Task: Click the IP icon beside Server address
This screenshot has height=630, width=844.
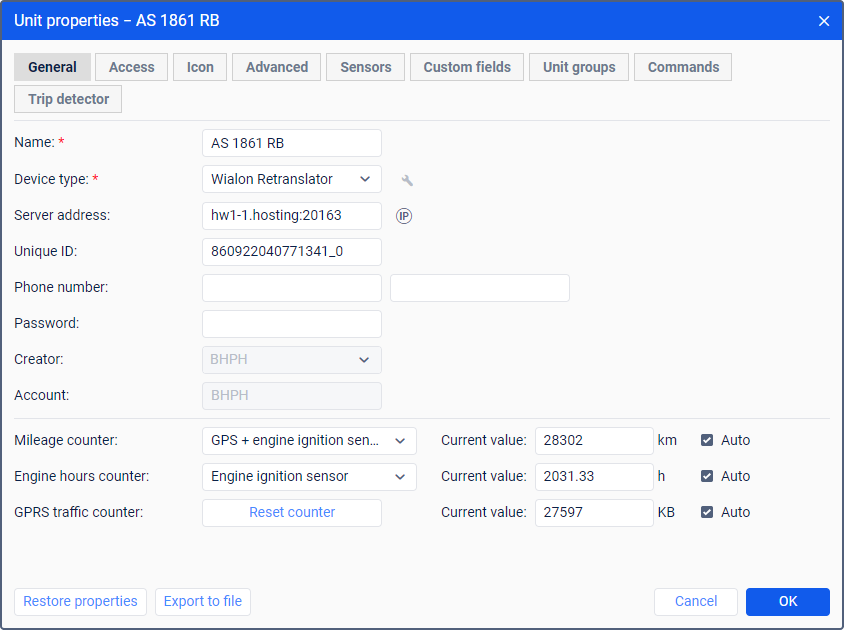Action: [404, 216]
